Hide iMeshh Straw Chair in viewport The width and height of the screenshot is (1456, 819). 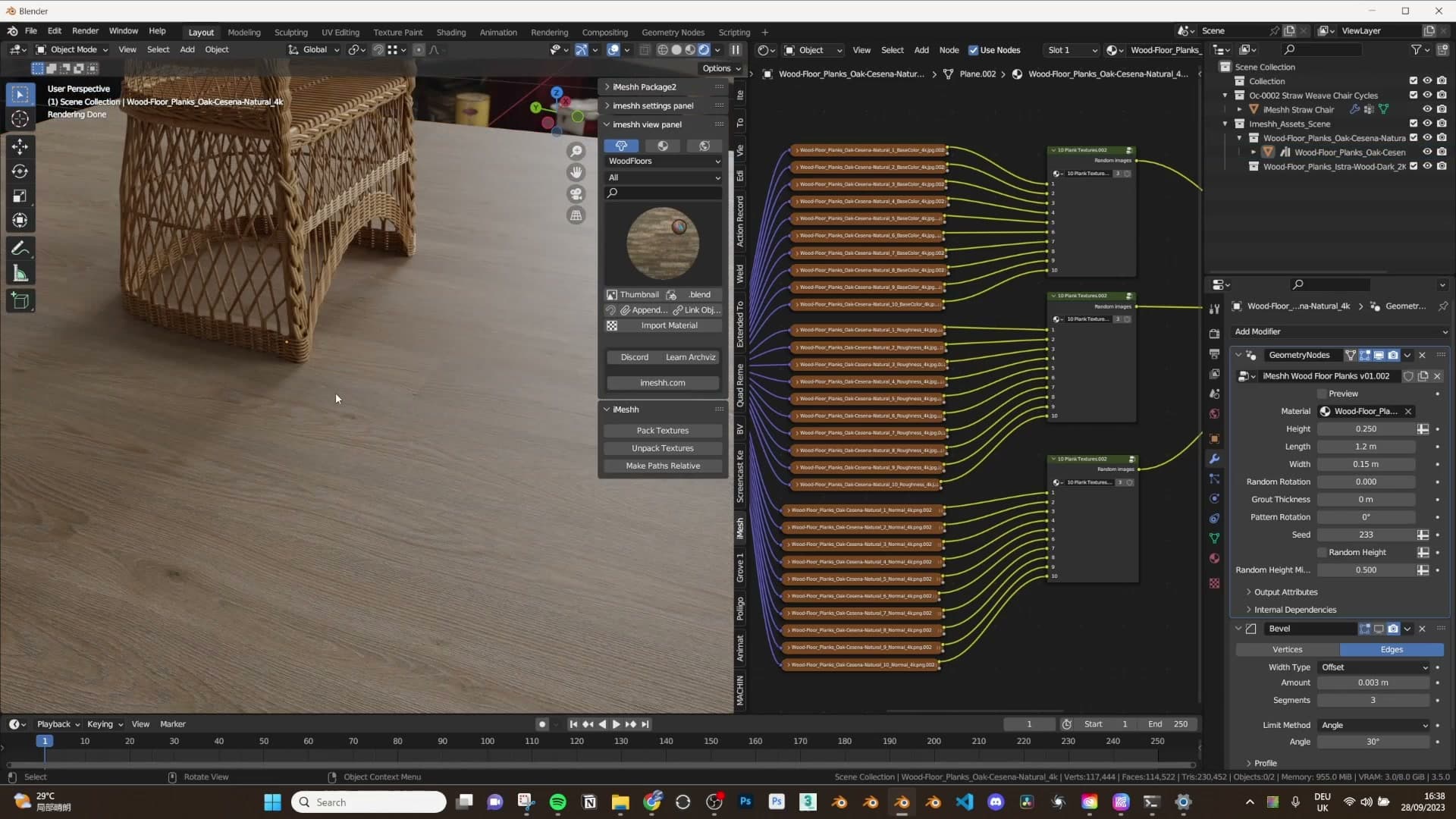(x=1427, y=109)
